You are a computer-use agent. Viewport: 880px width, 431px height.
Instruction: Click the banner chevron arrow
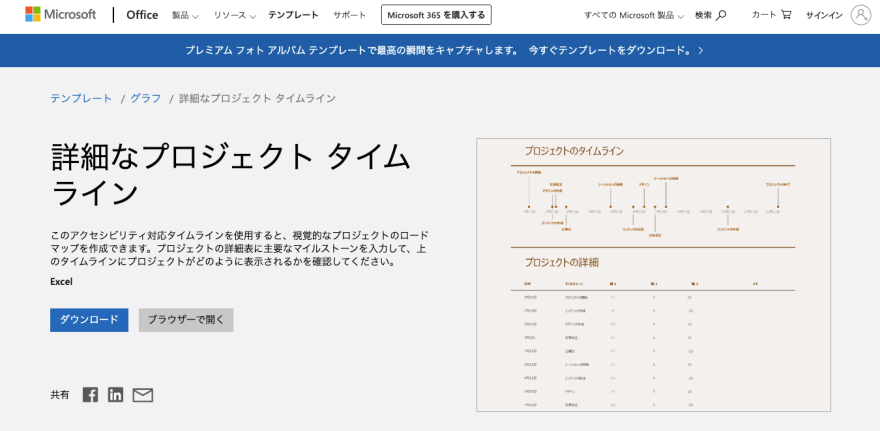pyautogui.click(x=701, y=49)
